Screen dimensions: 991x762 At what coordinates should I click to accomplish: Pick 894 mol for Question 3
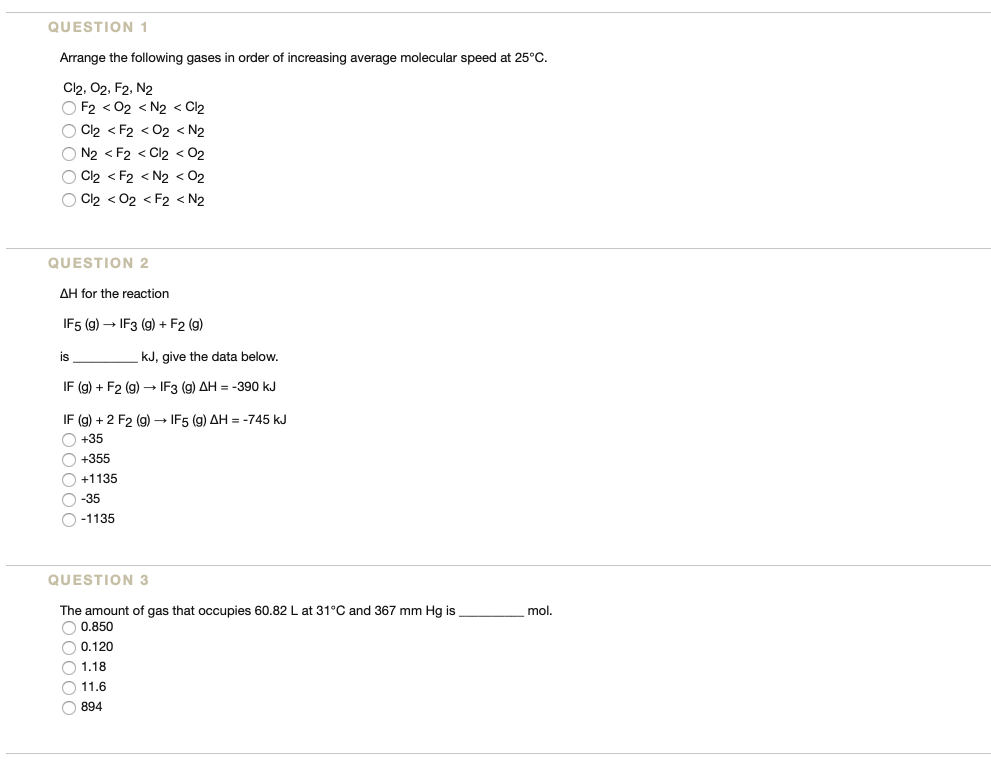[67, 707]
